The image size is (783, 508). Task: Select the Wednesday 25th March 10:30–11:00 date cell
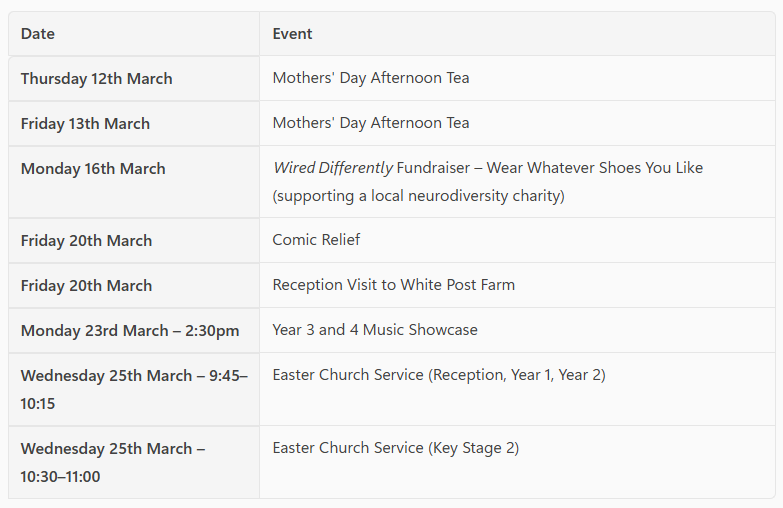click(112, 462)
